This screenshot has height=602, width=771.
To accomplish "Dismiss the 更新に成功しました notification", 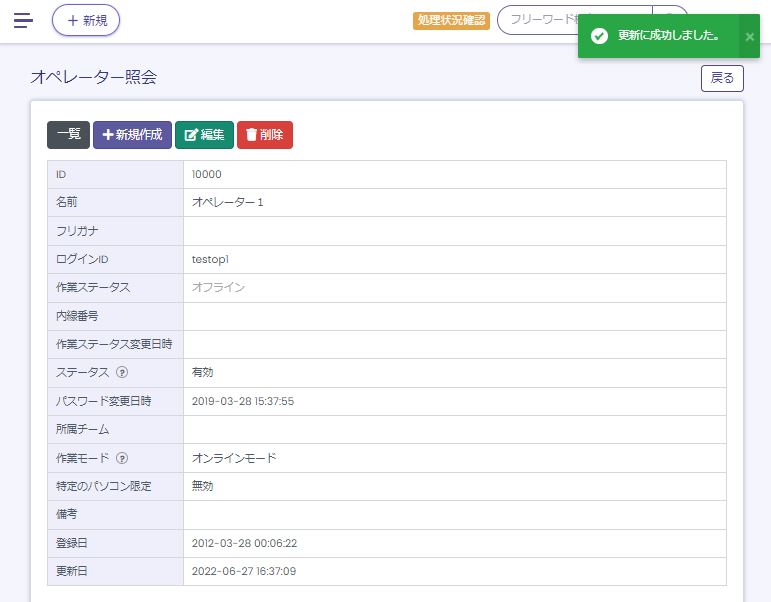I will (x=749, y=36).
